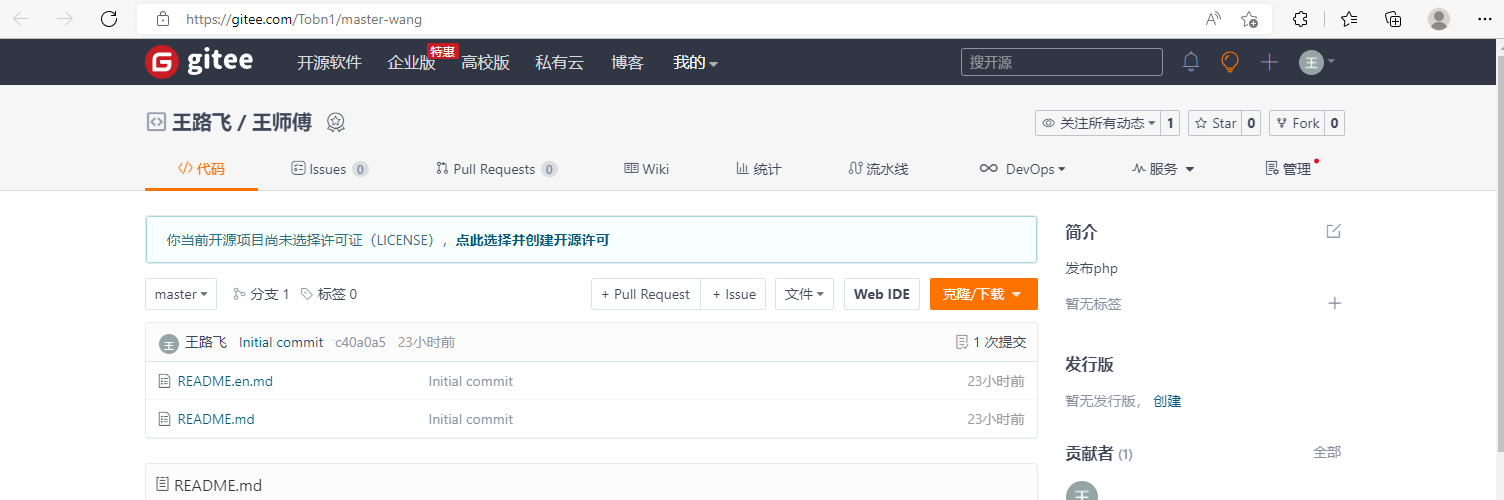This screenshot has width=1504, height=500.
Task: Click 王路飞 avatar in the commit row
Action: [169, 343]
